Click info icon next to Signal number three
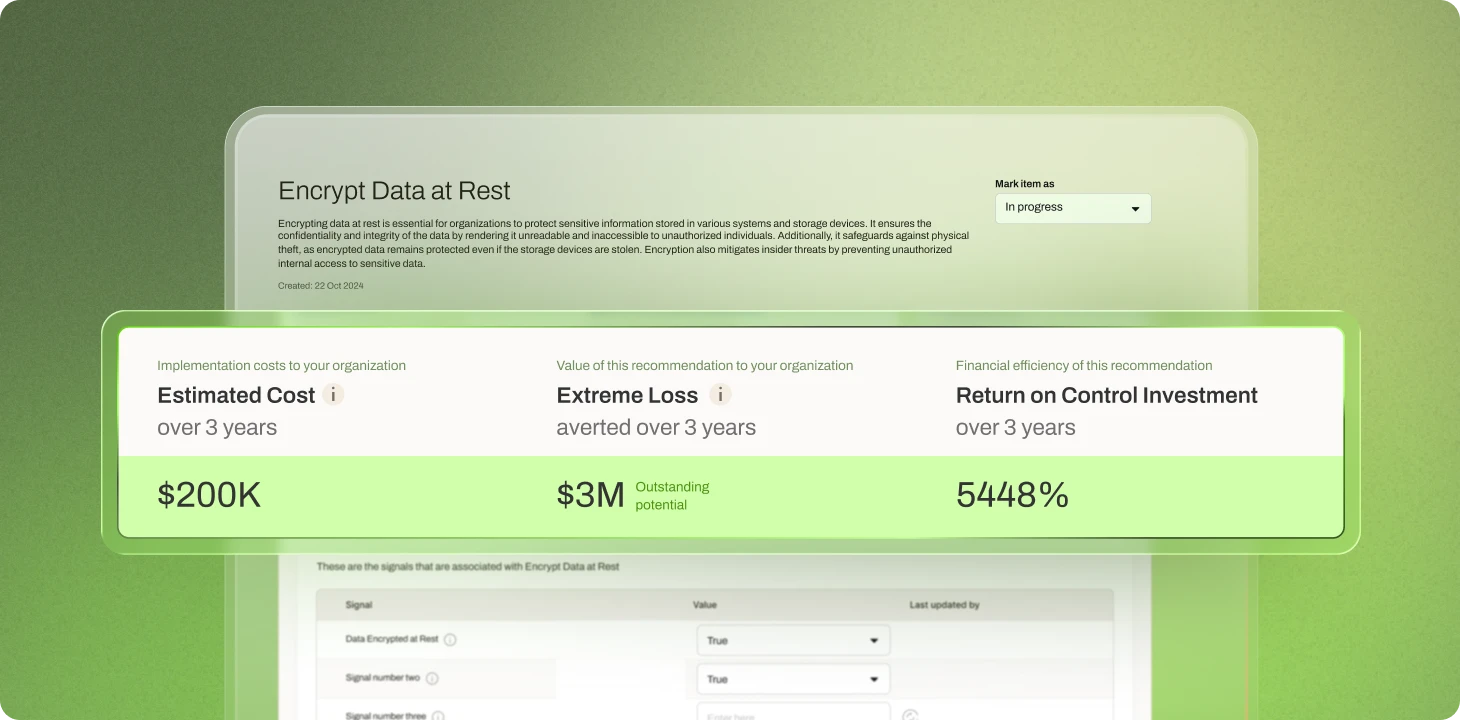The width and height of the screenshot is (1460, 720). pos(438,715)
